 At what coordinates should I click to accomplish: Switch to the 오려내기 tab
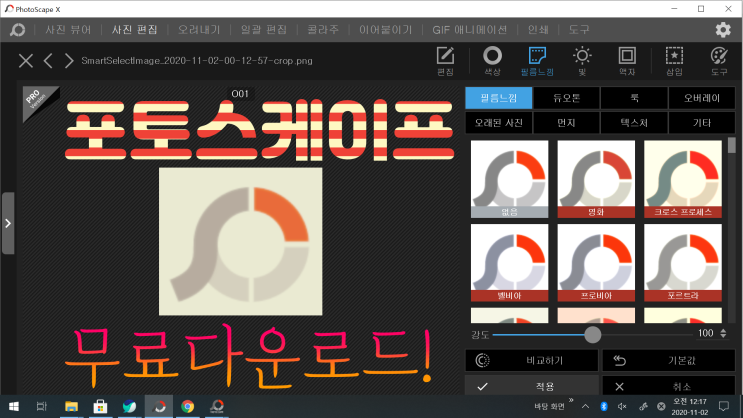199,30
